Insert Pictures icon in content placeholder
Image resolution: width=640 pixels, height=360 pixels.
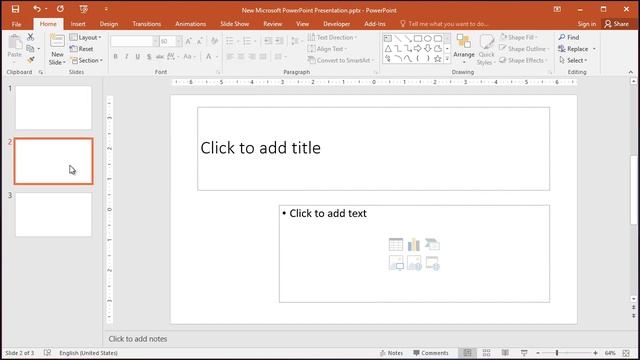pyautogui.click(x=396, y=263)
